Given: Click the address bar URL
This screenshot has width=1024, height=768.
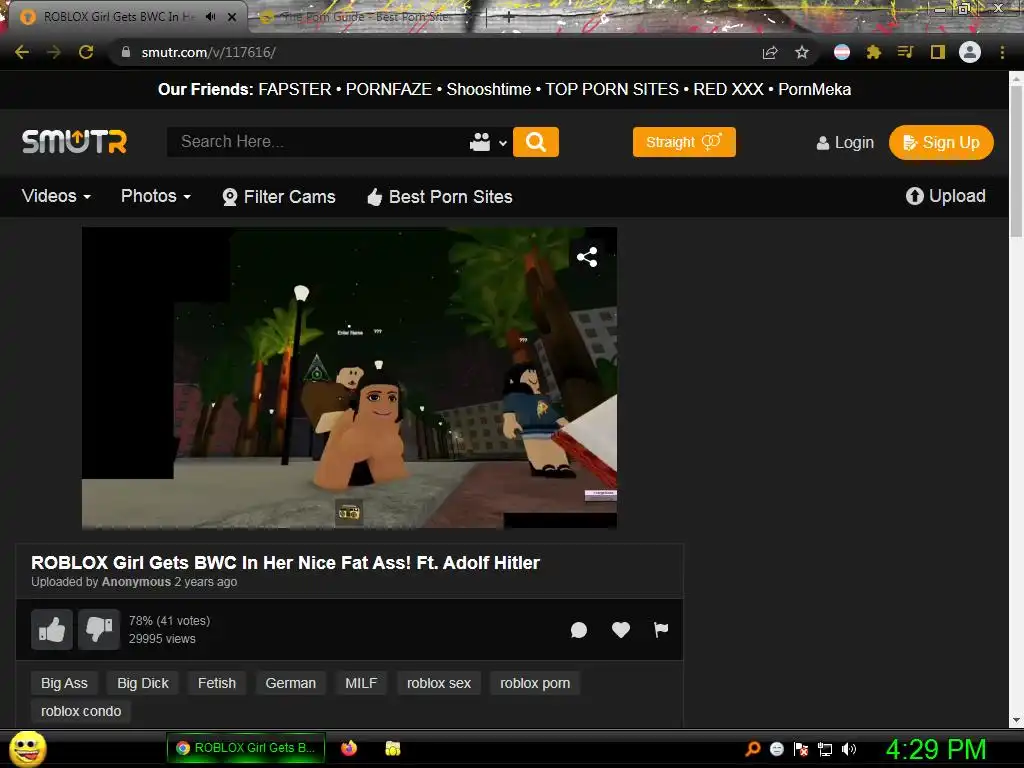Looking at the screenshot, I should (208, 52).
